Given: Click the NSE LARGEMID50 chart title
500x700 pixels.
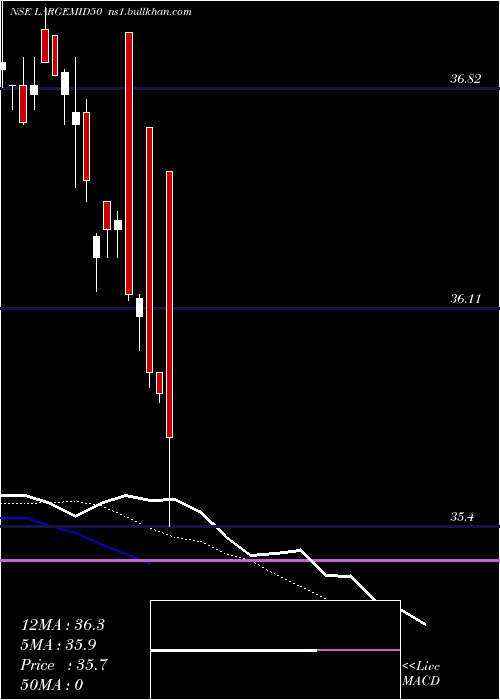Looking at the screenshot, I should 57,12.
